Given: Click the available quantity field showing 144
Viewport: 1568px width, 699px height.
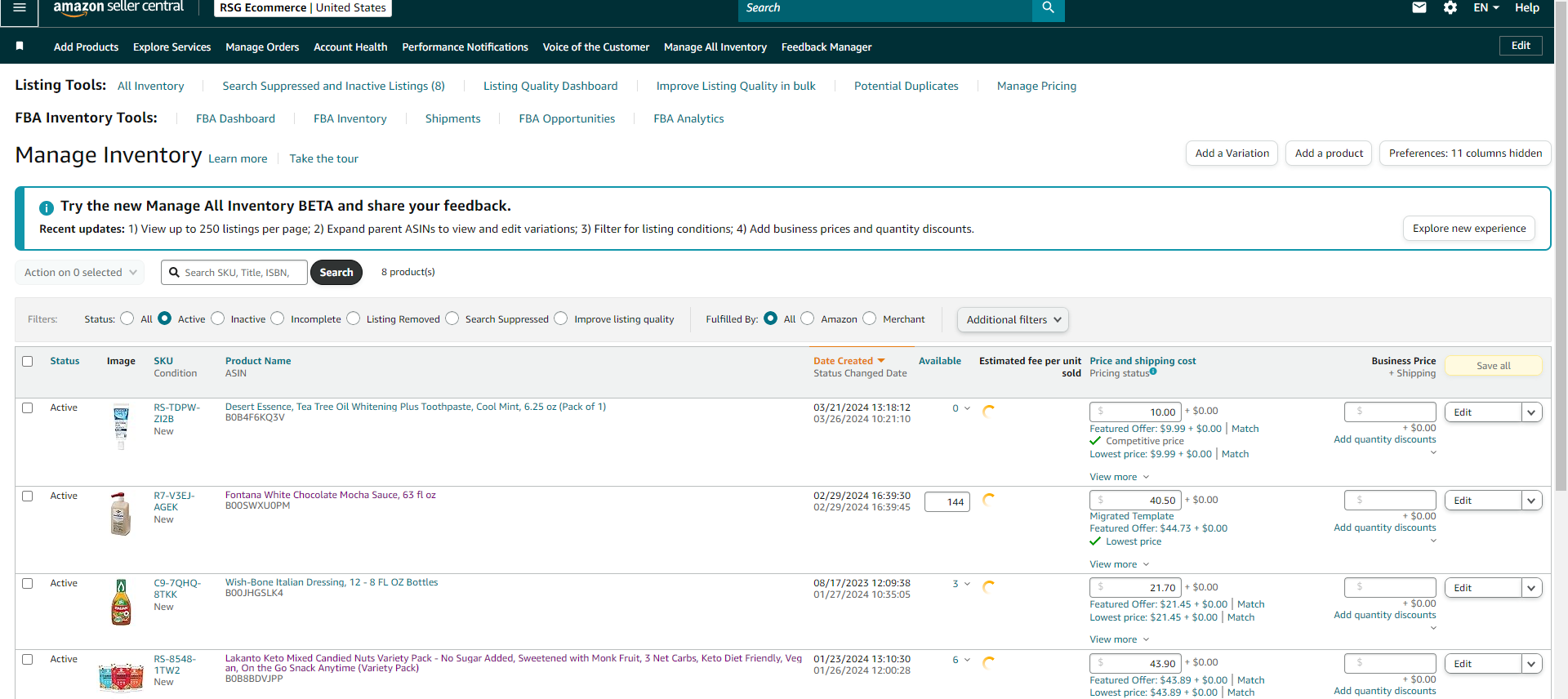Looking at the screenshot, I should point(947,502).
